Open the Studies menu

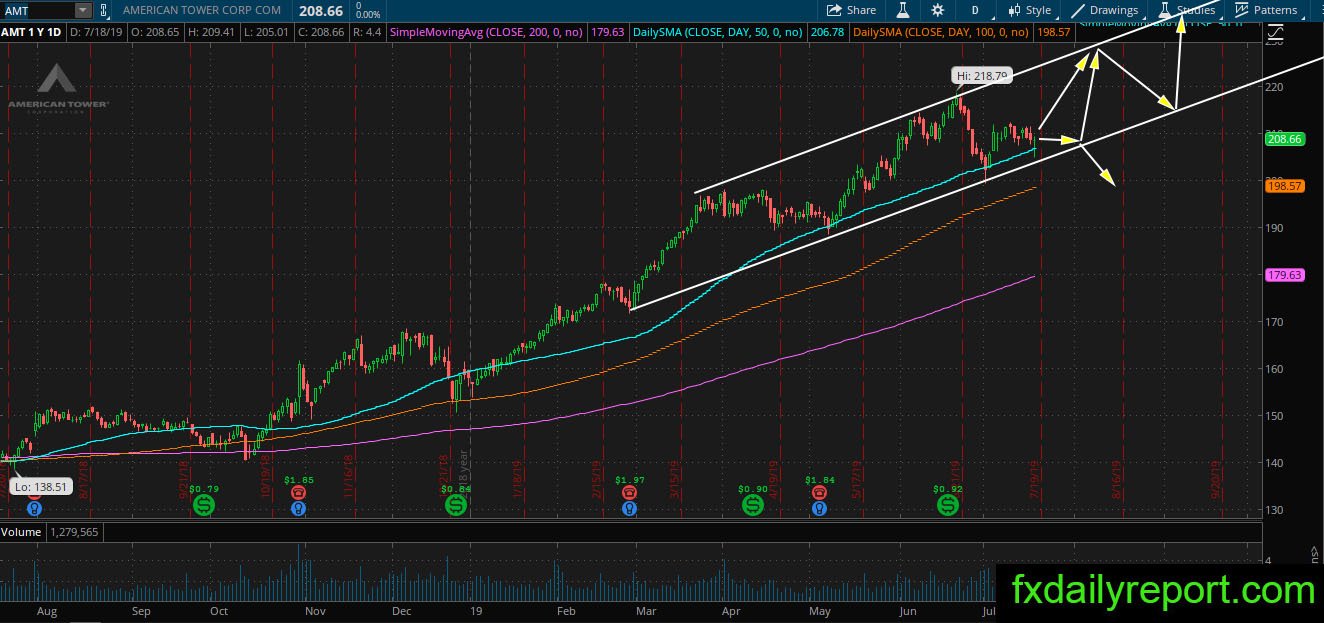(1187, 10)
